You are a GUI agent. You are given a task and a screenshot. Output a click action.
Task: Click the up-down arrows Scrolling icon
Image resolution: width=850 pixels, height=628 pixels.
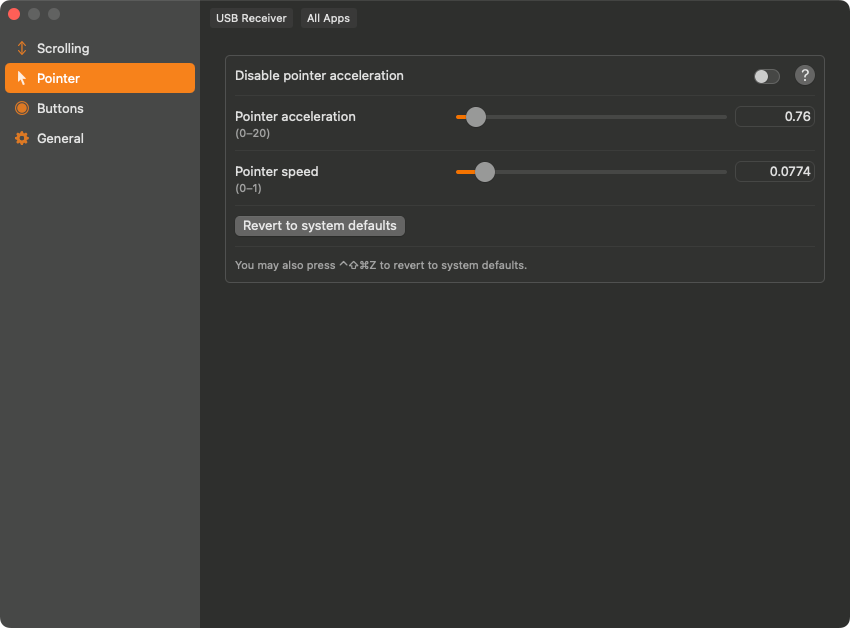[22, 48]
